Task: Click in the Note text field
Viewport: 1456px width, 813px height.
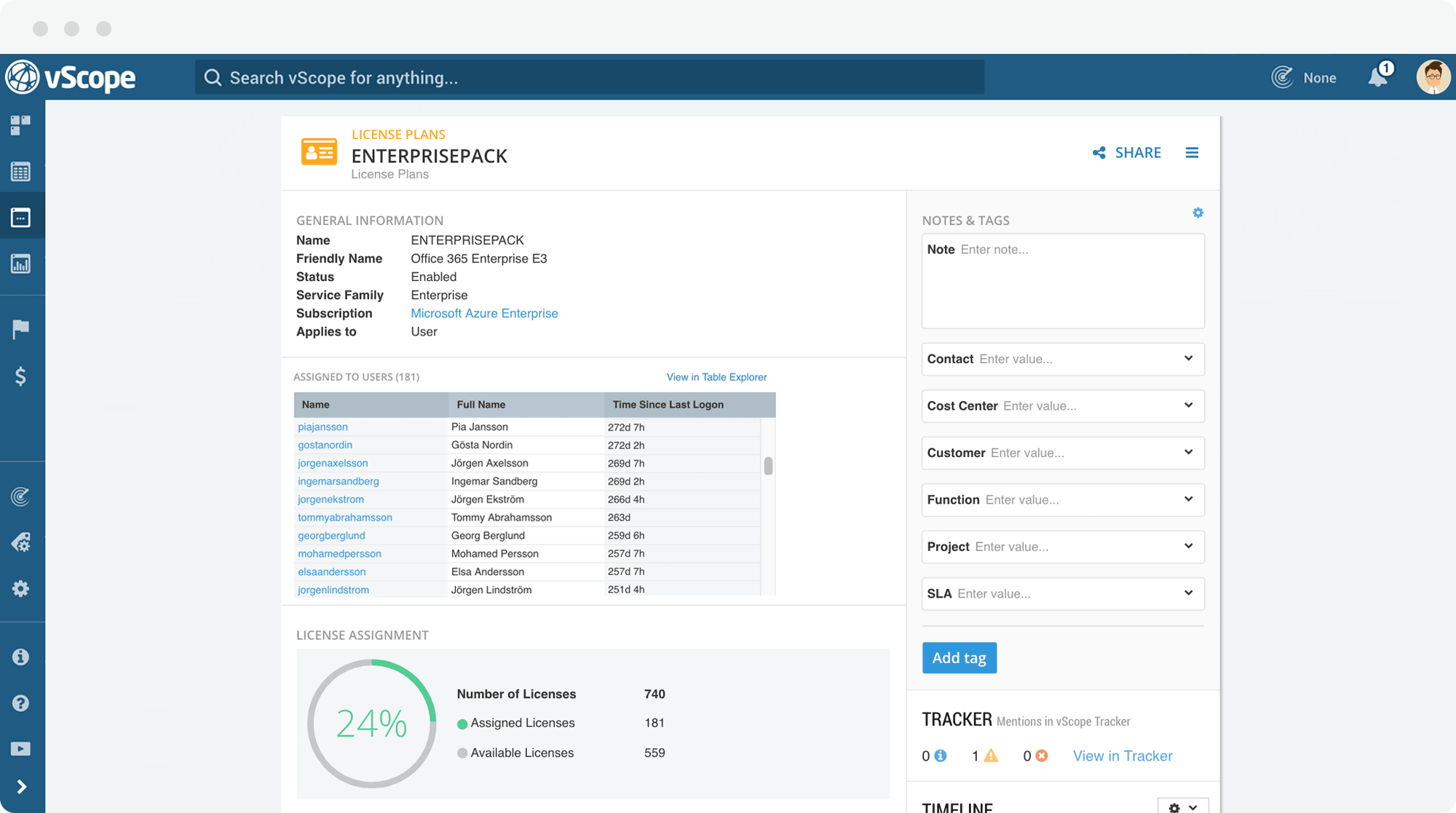Action: pyautogui.click(x=1063, y=281)
